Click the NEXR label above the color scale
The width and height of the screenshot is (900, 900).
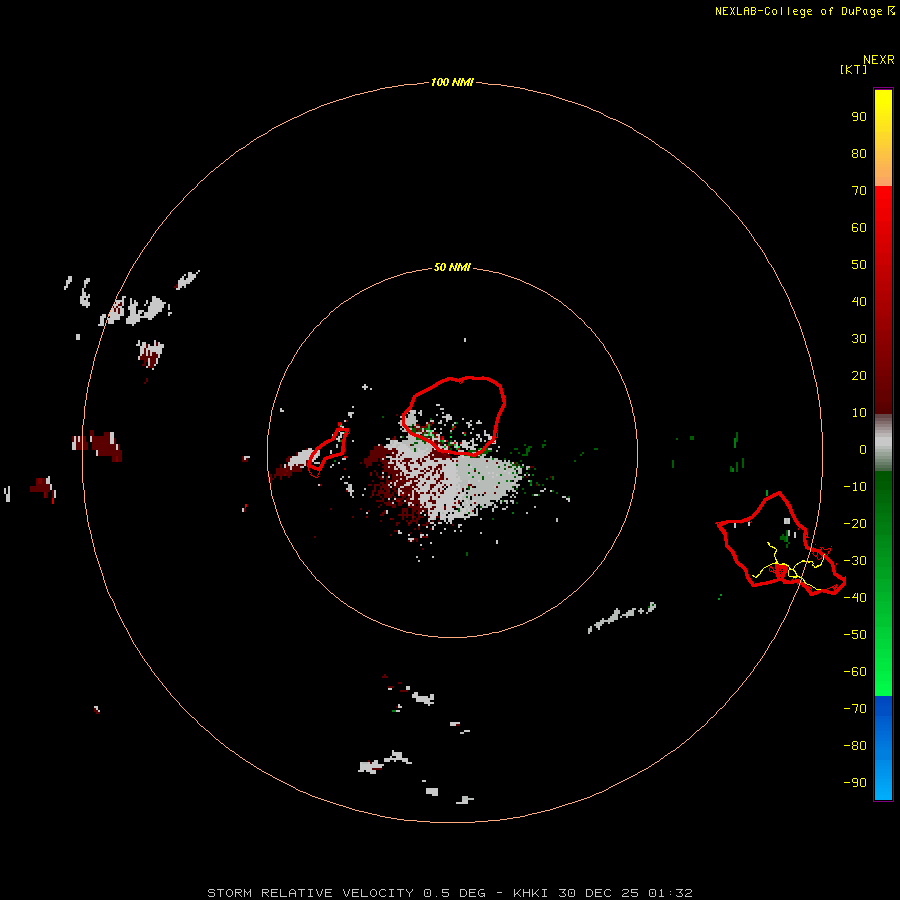click(879, 60)
